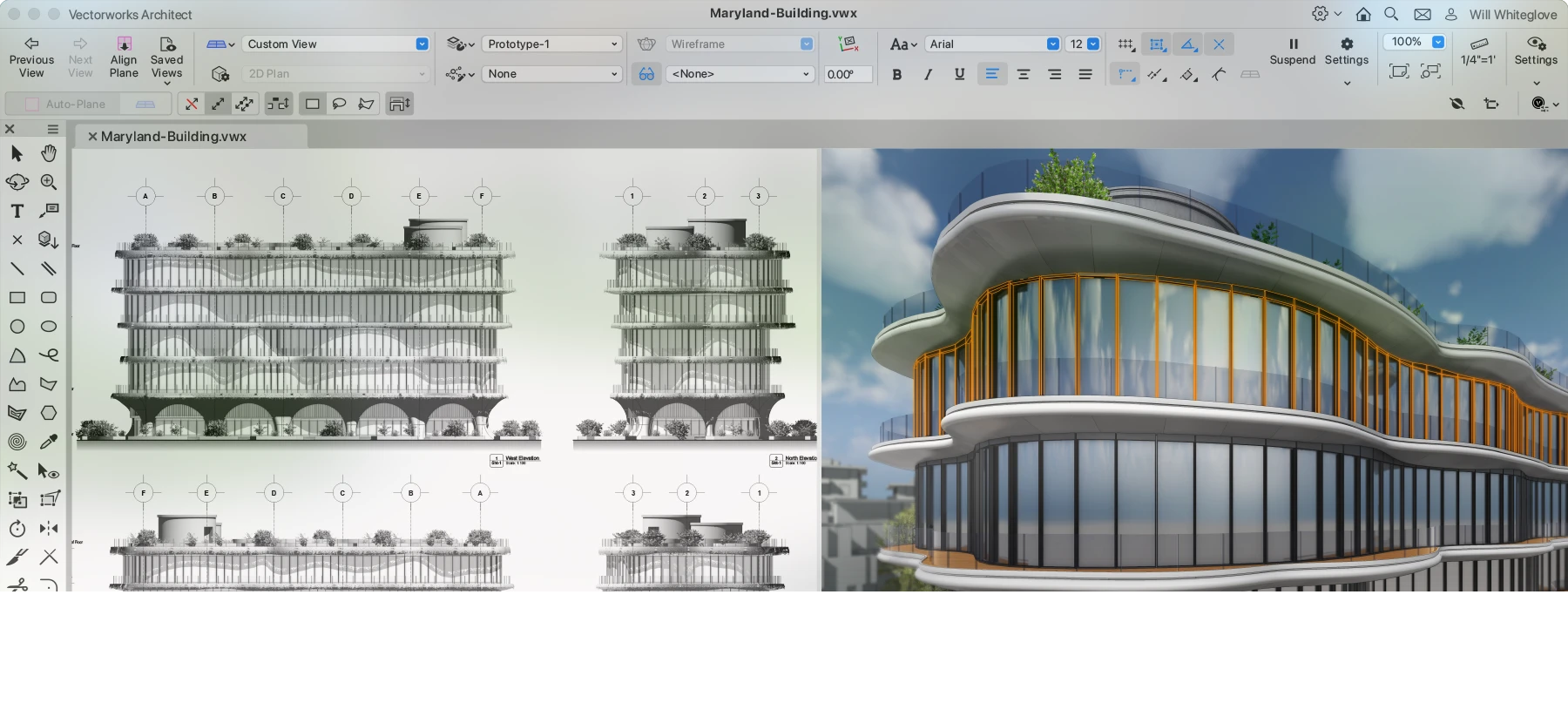Screen dimensions: 1568x723
Task: Select the Eyedropper tool
Action: point(49,442)
